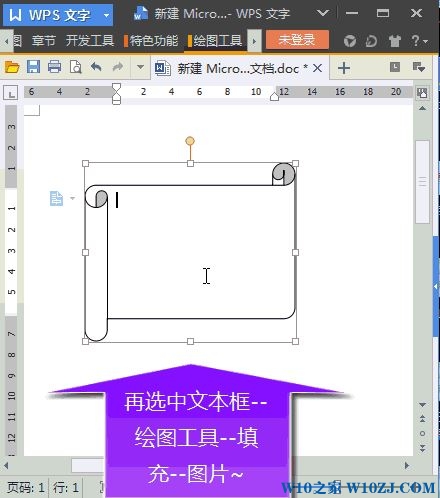
Task: Undo the last action
Action: click(x=96, y=67)
